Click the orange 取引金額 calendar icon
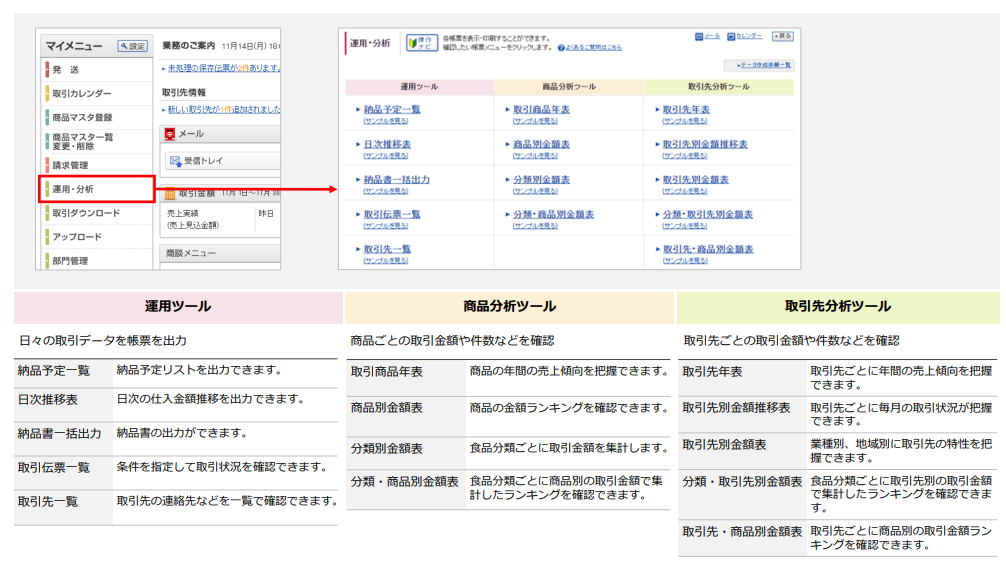Viewport: 1006px width, 562px height. (170, 193)
